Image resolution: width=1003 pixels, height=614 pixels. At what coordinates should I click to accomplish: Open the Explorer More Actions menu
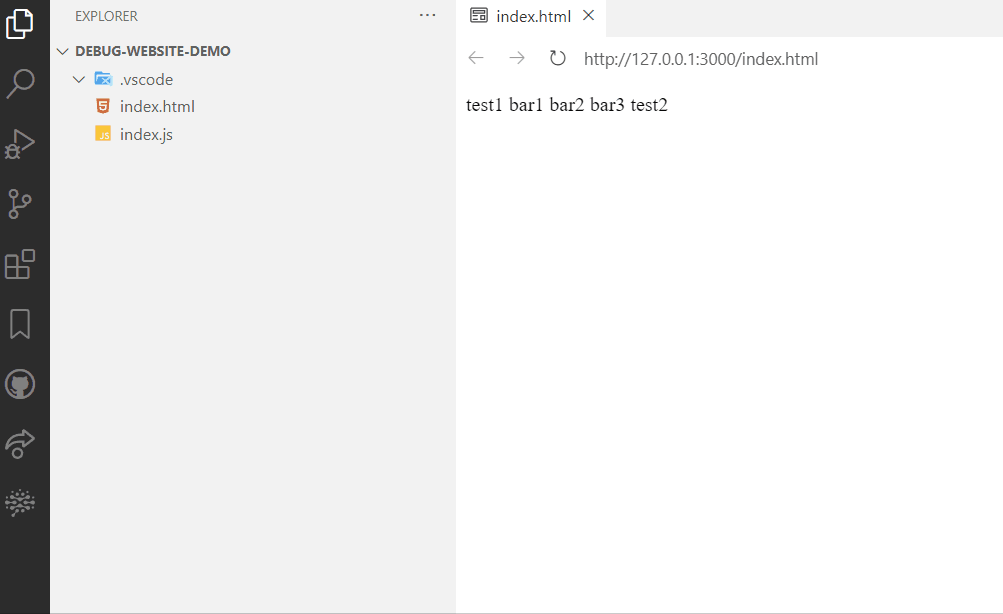[x=428, y=15]
